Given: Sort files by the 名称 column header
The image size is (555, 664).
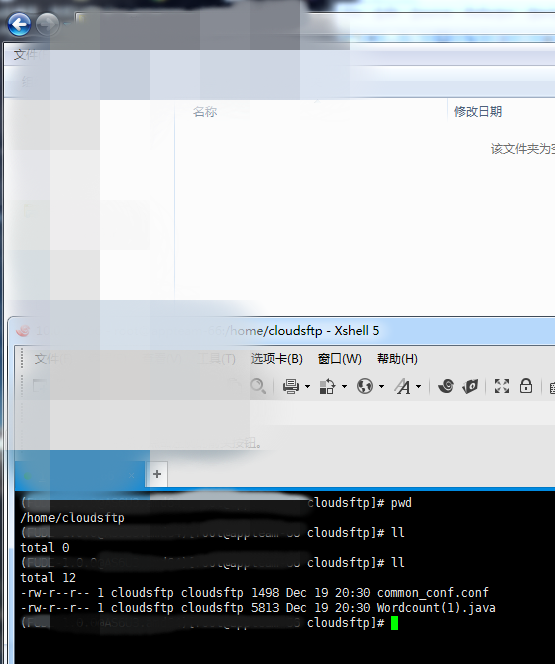Looking at the screenshot, I should (205, 112).
